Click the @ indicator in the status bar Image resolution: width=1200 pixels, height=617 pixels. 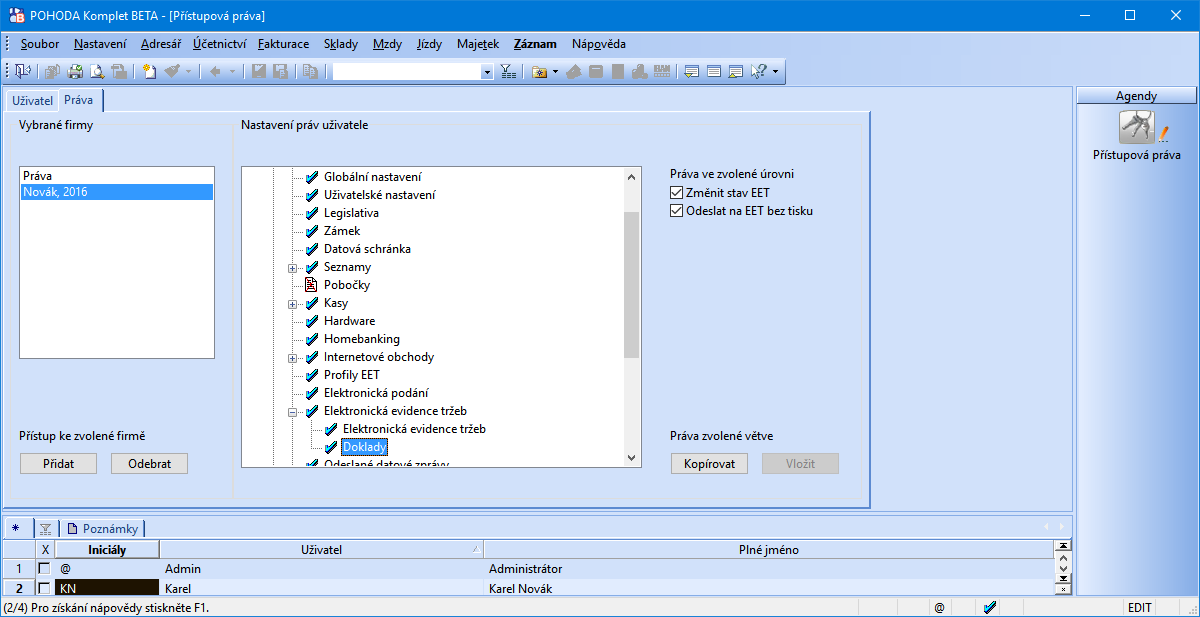pos(939,607)
